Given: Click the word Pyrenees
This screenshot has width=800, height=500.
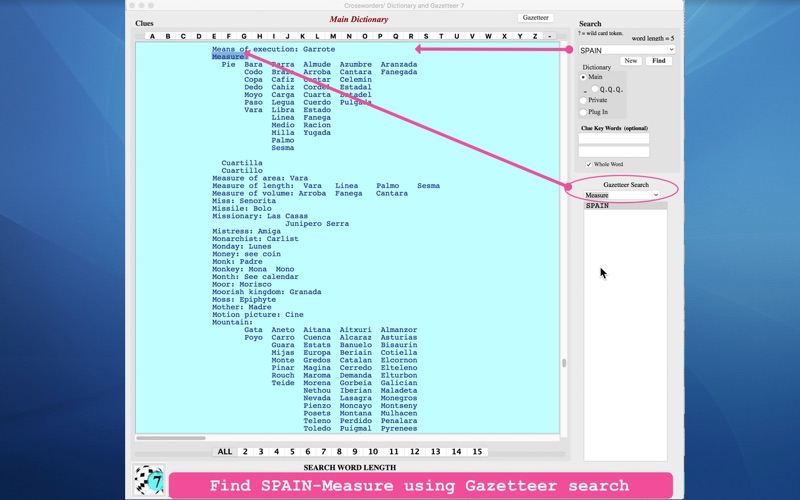Looking at the screenshot, I should coord(398,429).
